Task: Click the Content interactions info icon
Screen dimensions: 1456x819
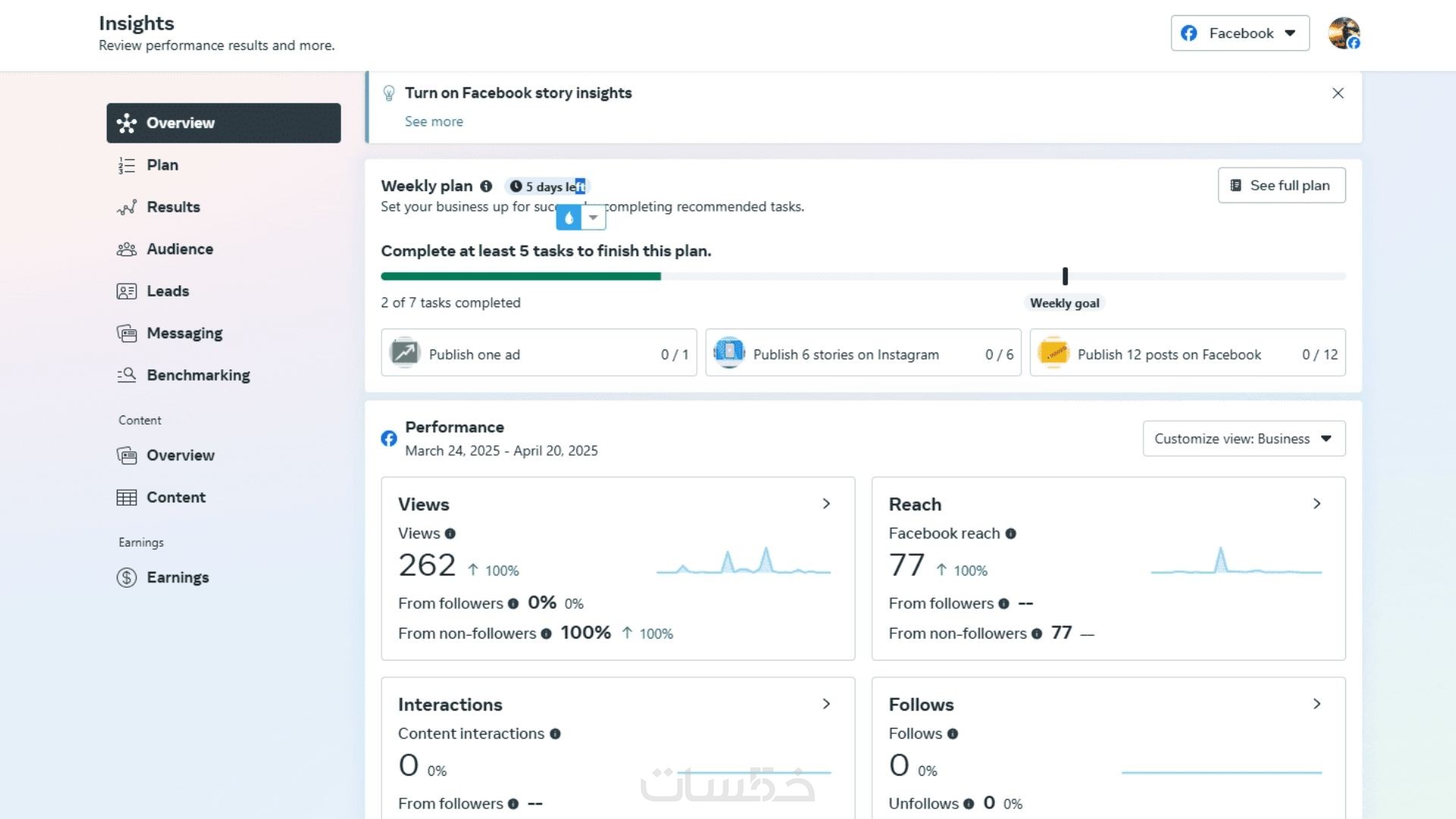Action: [x=555, y=734]
